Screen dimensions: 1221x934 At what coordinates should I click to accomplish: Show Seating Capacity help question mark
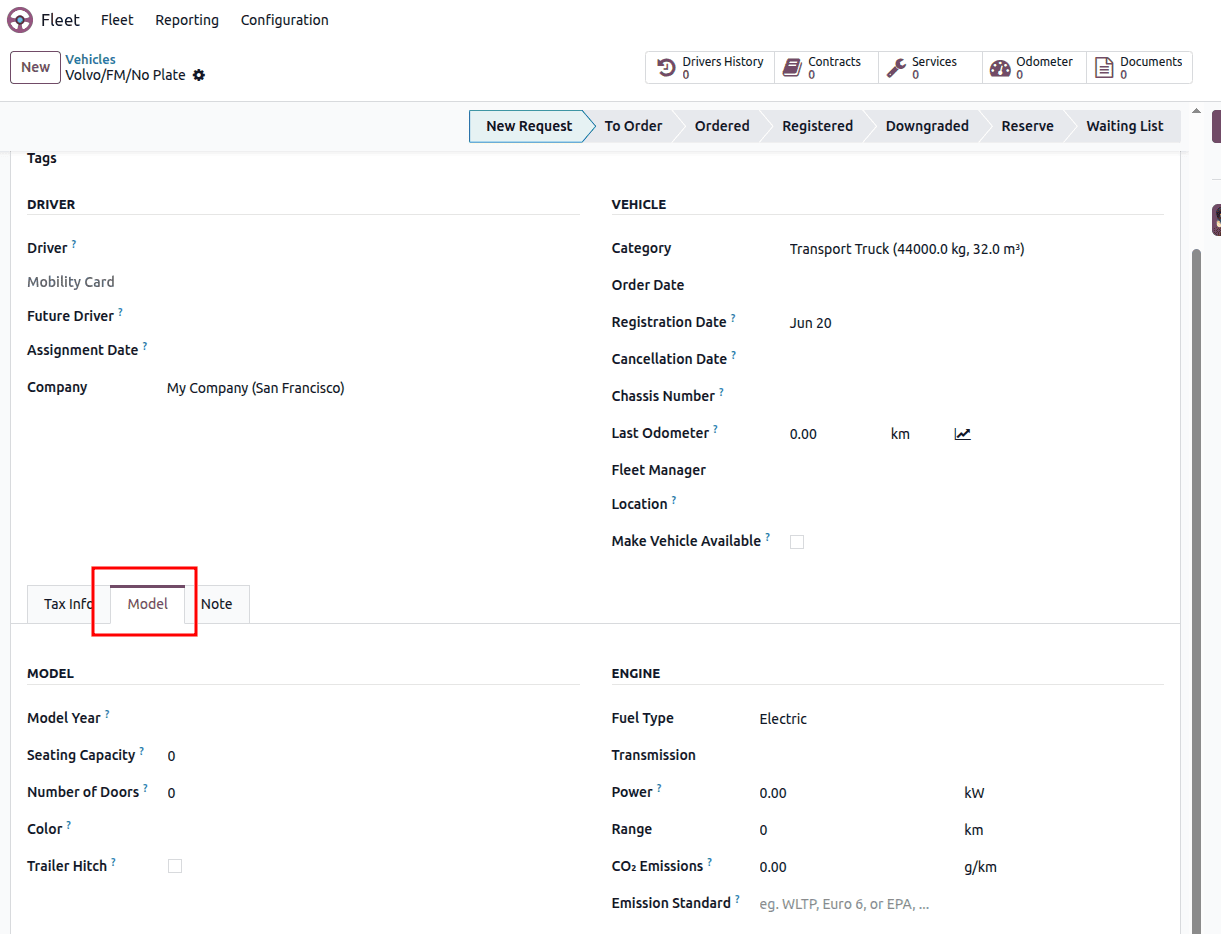tap(142, 751)
